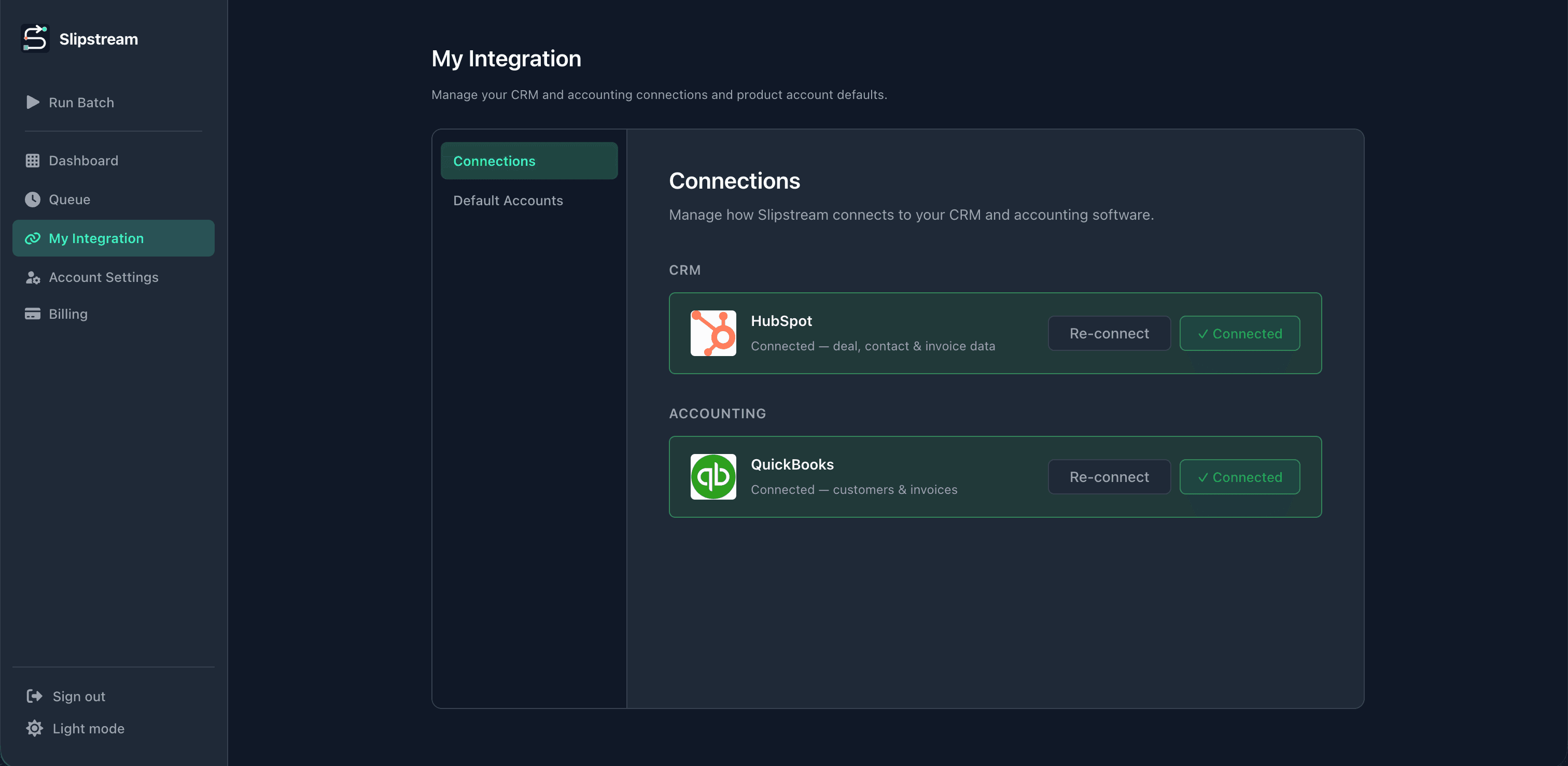The image size is (1568, 766).
Task: Switch to the Connections tab
Action: (529, 161)
